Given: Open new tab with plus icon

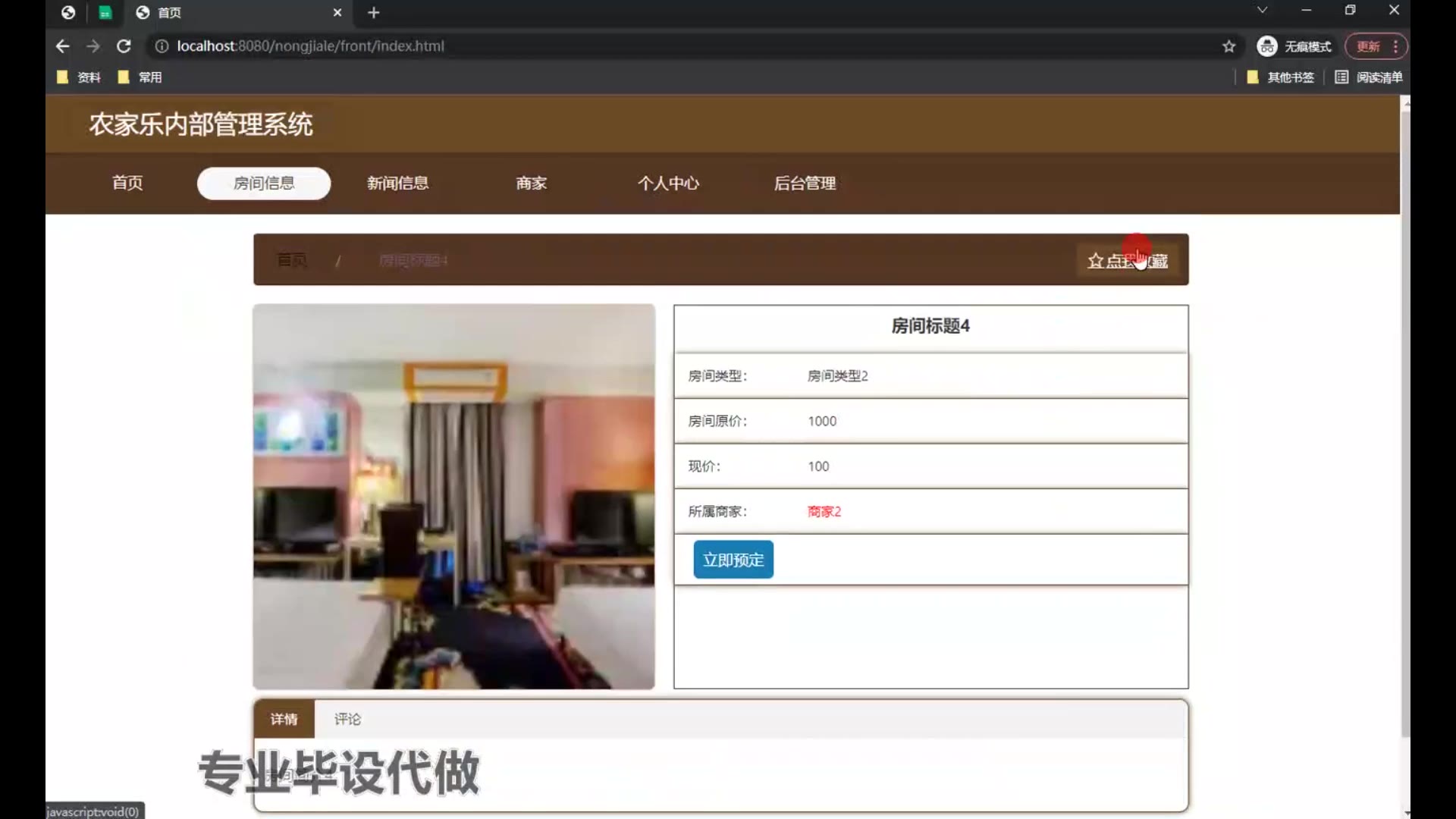Looking at the screenshot, I should (x=373, y=13).
